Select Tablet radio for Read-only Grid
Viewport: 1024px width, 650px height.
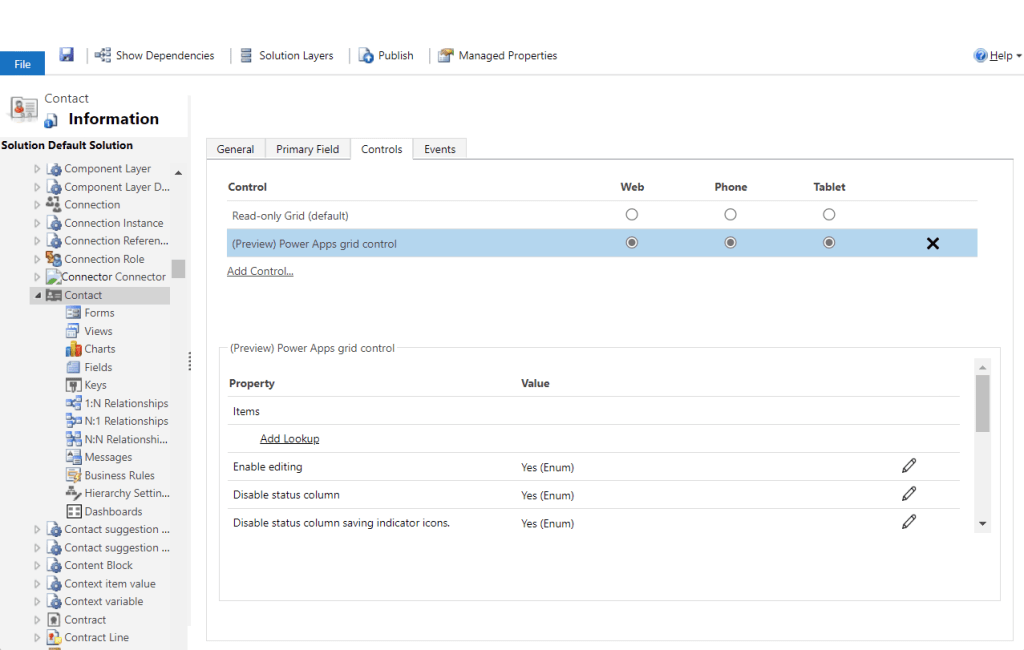click(829, 215)
